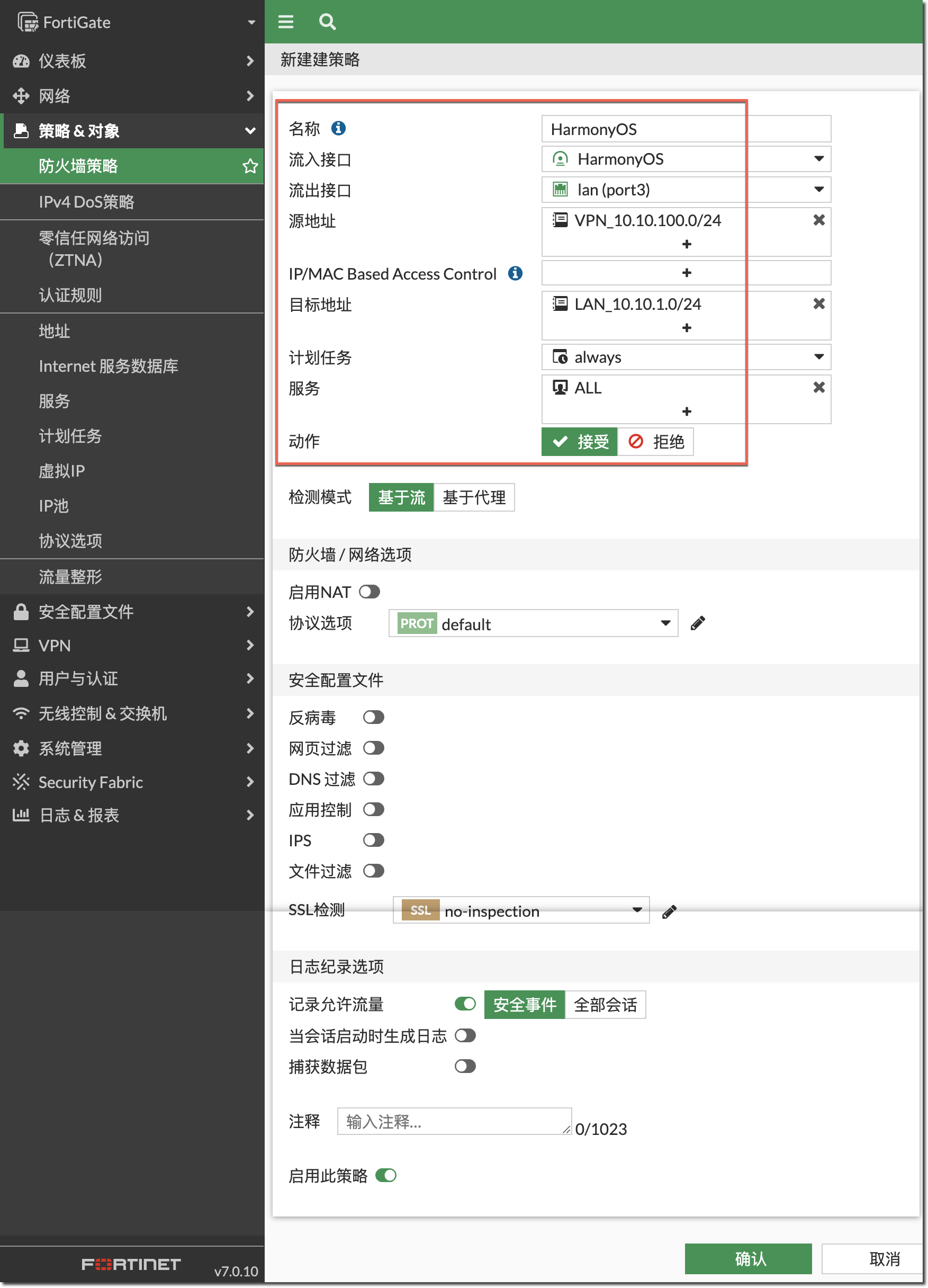Image resolution: width=928 pixels, height=1288 pixels.
Task: Click into the 注释 comment field
Action: click(454, 1121)
